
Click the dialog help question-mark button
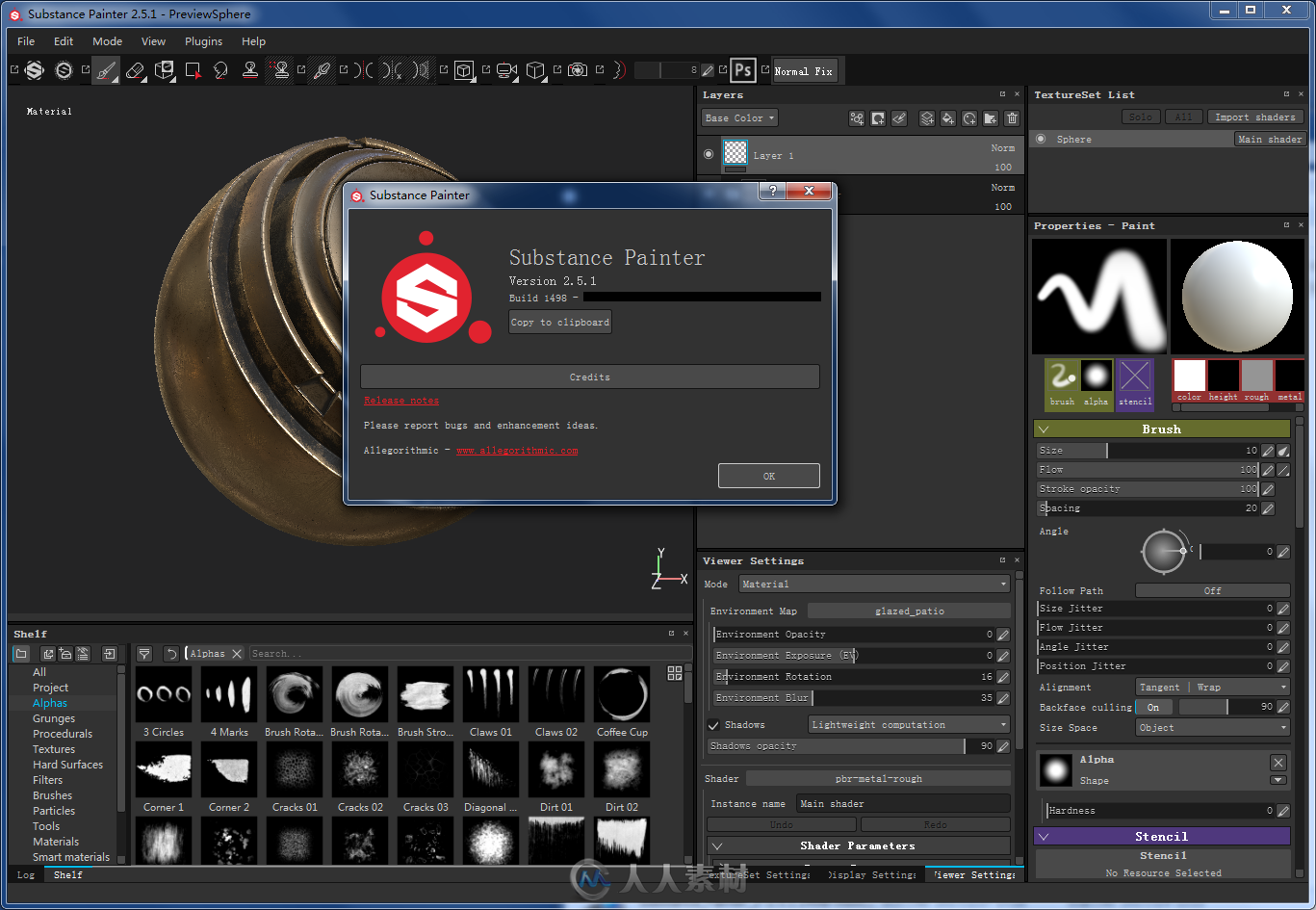point(772,191)
